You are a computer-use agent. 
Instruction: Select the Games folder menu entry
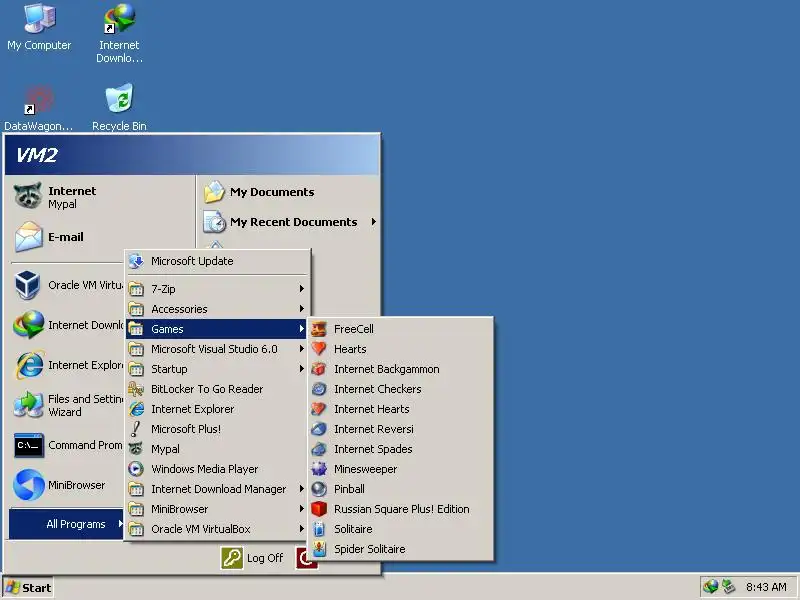(216, 329)
